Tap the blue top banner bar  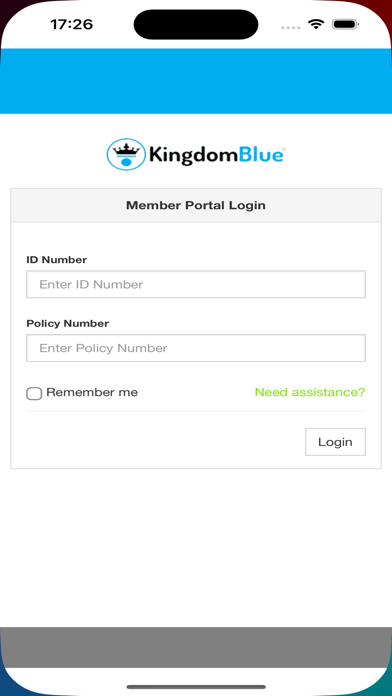tap(196, 81)
